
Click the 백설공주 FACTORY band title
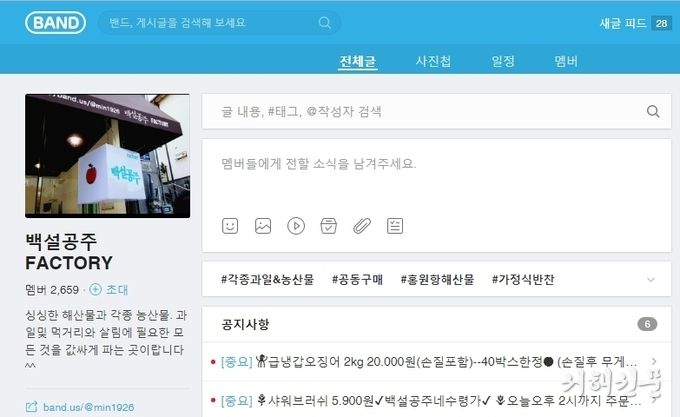[69, 252]
